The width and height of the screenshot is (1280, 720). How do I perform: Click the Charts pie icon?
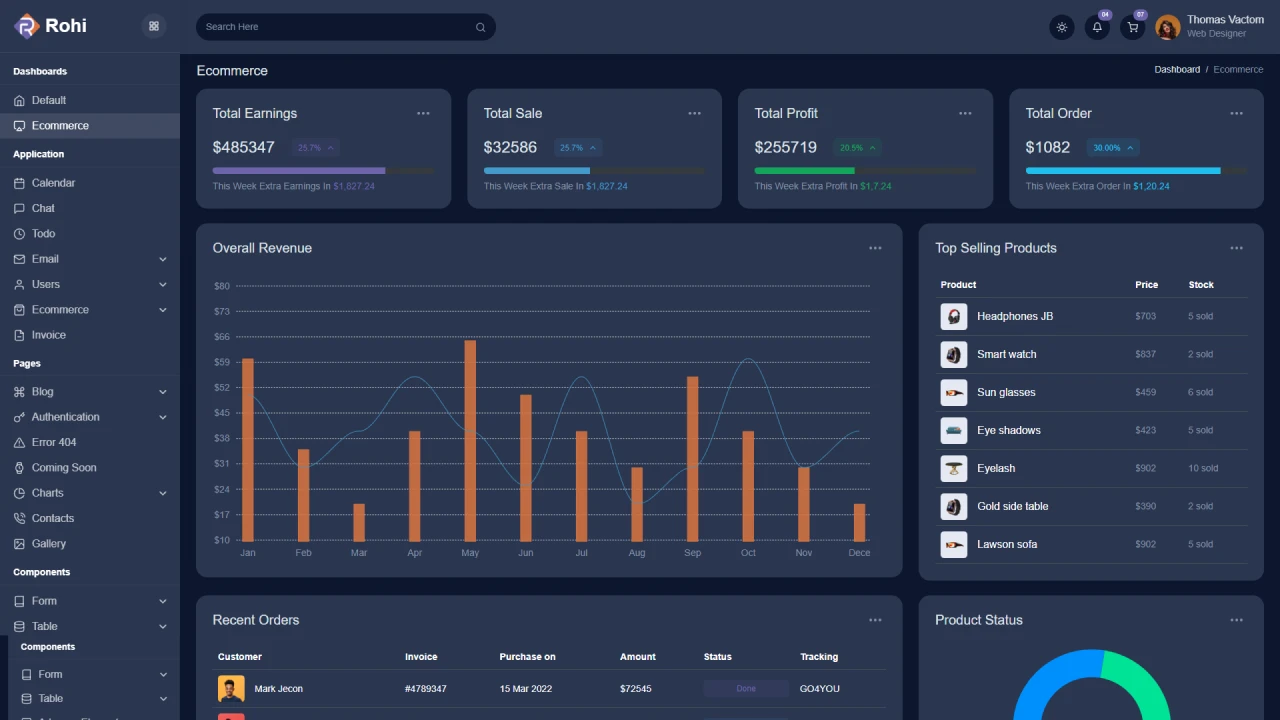(19, 493)
